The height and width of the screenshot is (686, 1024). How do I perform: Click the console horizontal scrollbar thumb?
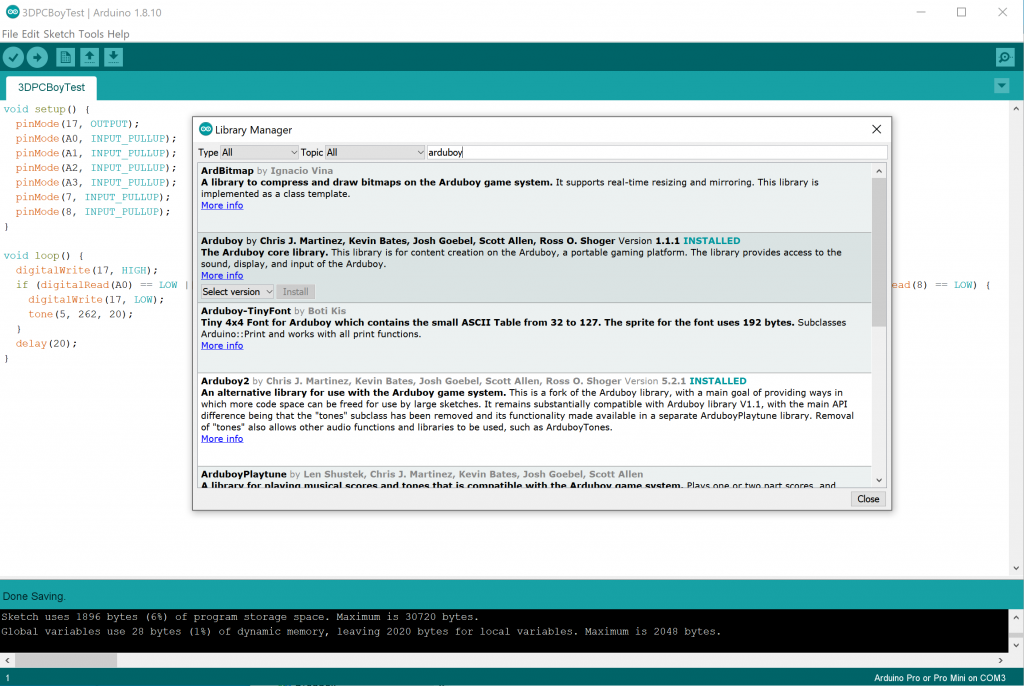pyautogui.click(x=66, y=661)
